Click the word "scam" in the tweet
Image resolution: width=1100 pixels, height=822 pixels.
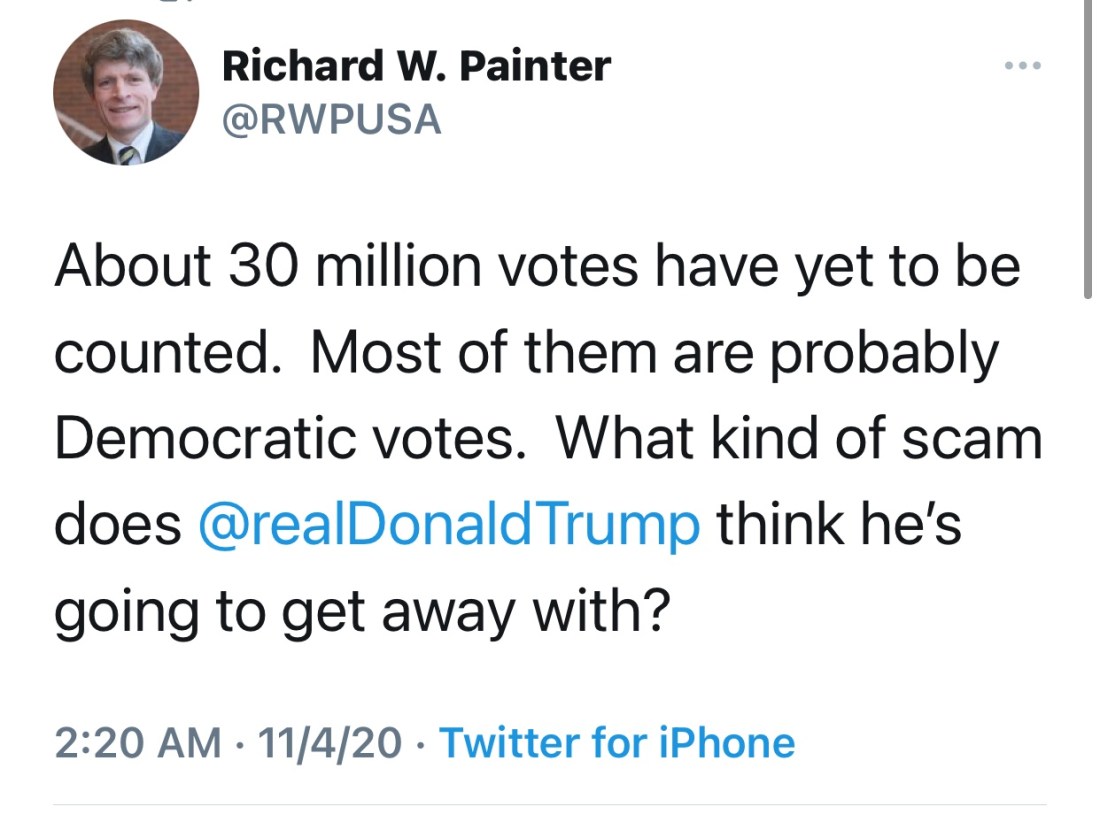[971, 438]
